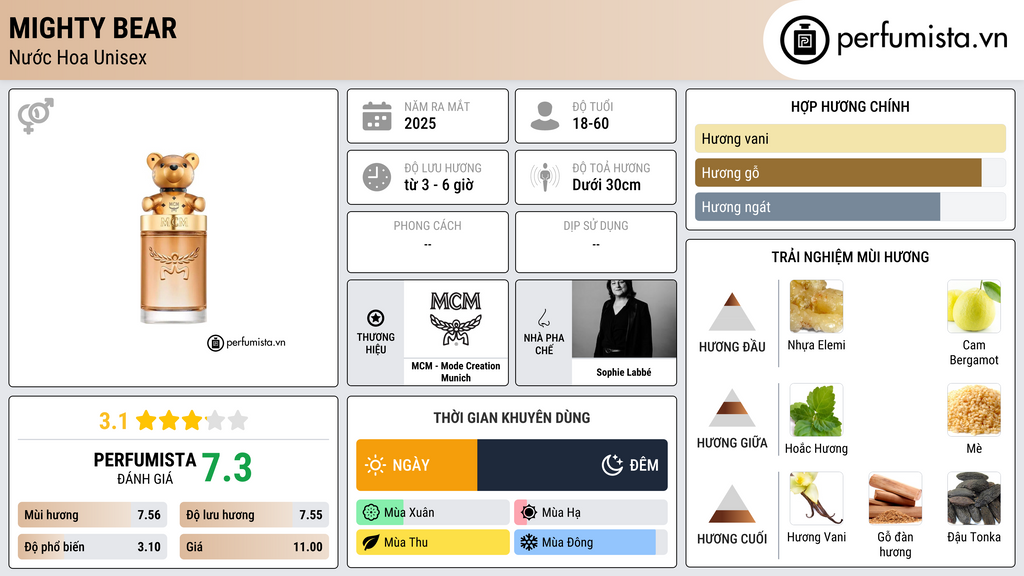Click the Mùa Hạ season bar

tap(590, 513)
